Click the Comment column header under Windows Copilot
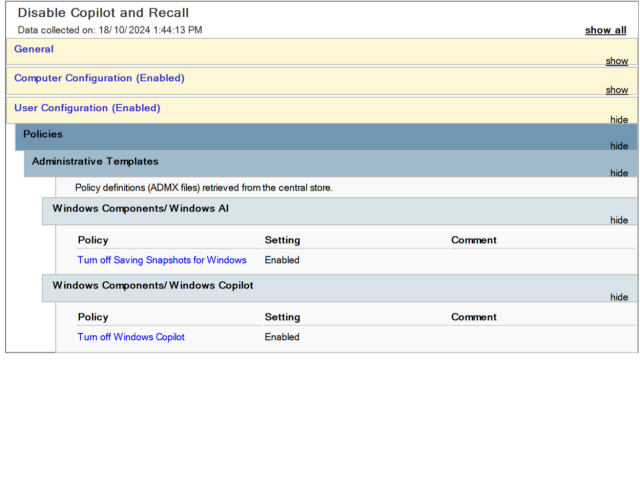Viewport: 640px width, 503px height. [474, 317]
